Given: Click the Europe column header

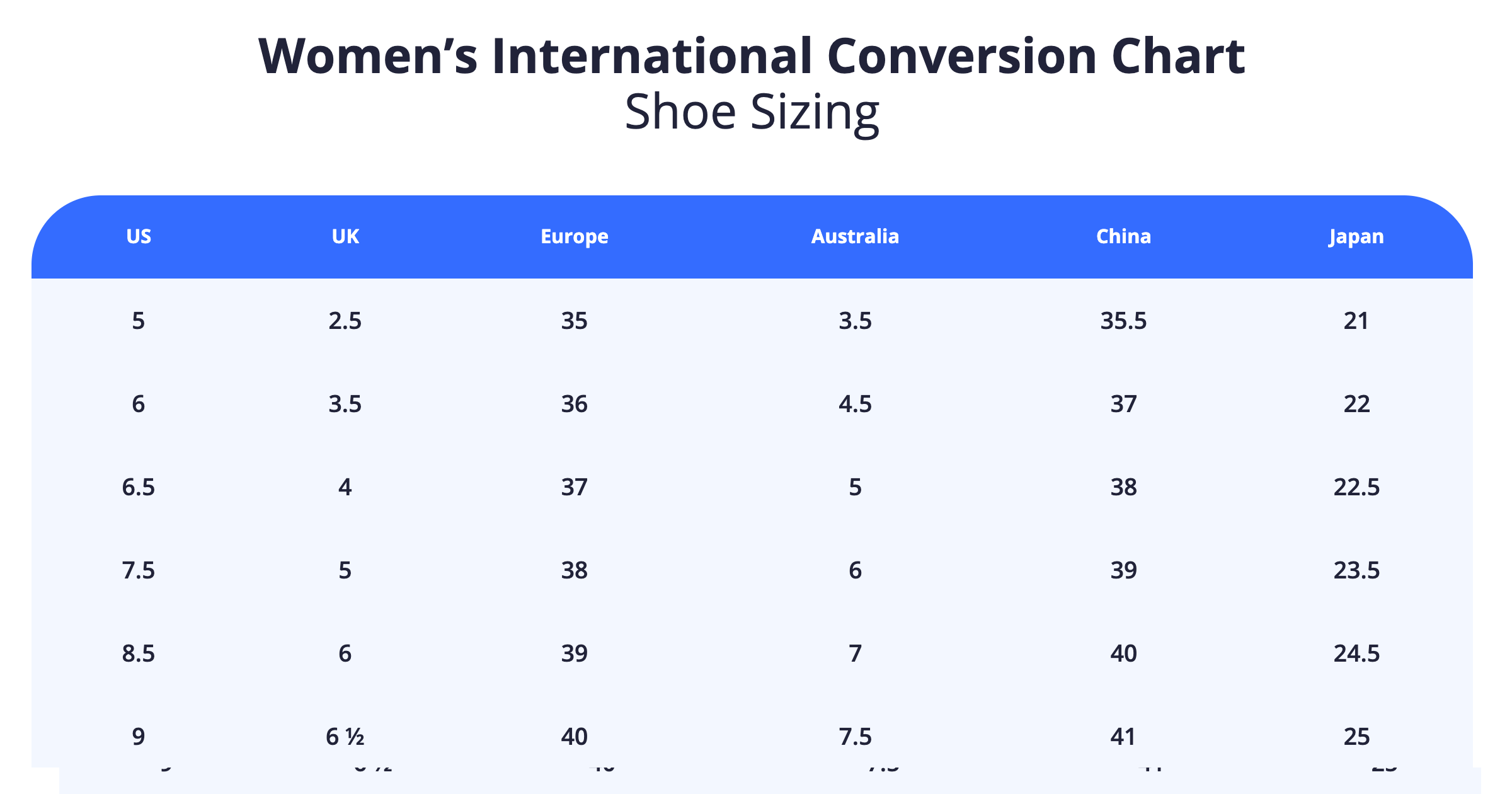Looking at the screenshot, I should (x=574, y=236).
